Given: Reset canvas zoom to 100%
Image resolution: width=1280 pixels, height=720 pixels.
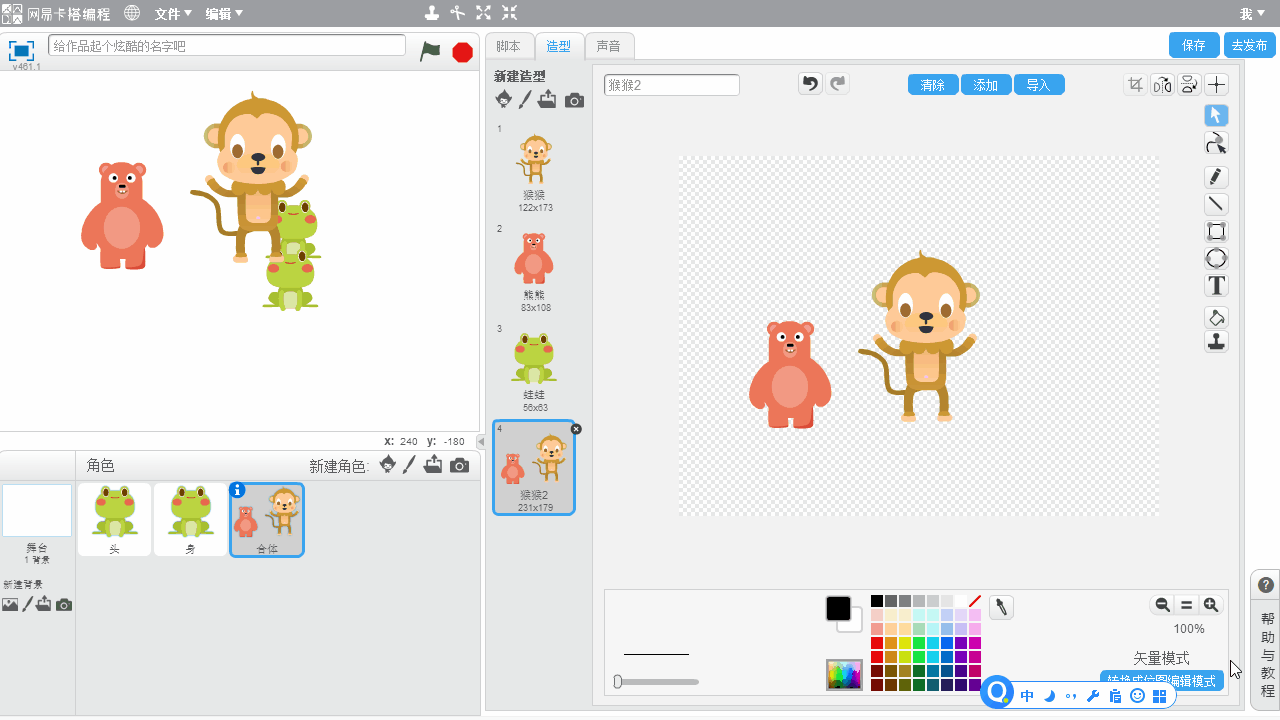Looking at the screenshot, I should 1187,605.
